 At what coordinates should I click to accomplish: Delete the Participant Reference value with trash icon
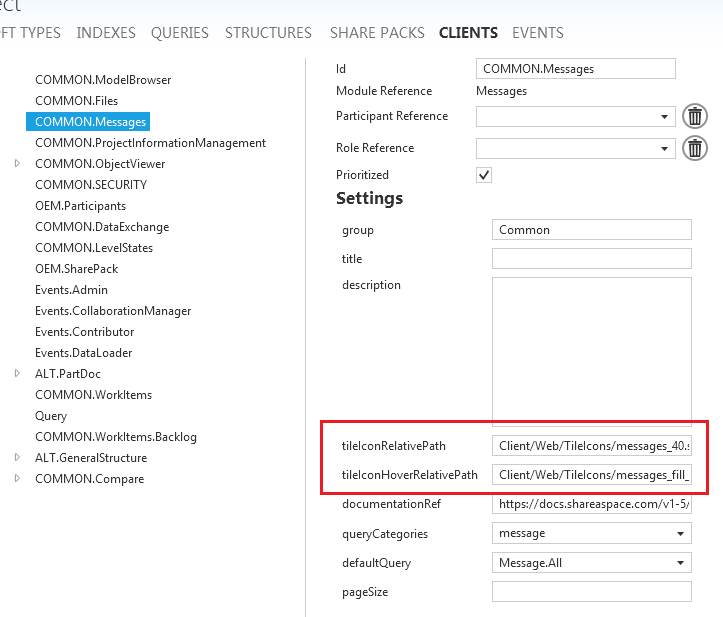pos(695,116)
